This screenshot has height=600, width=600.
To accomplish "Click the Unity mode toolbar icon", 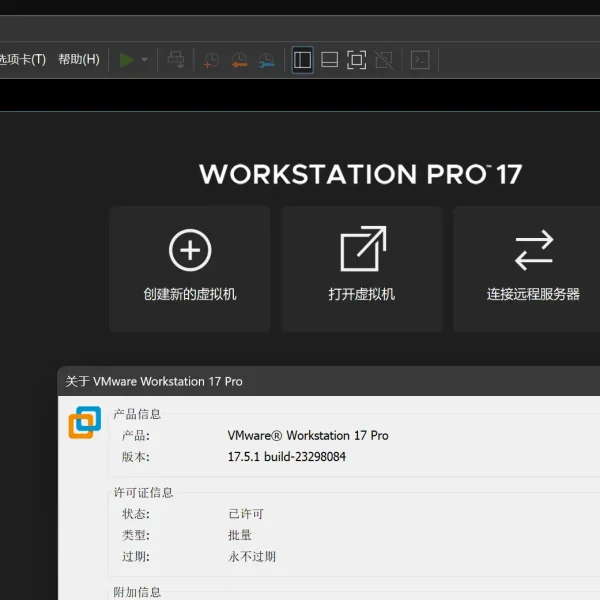I will [384, 60].
